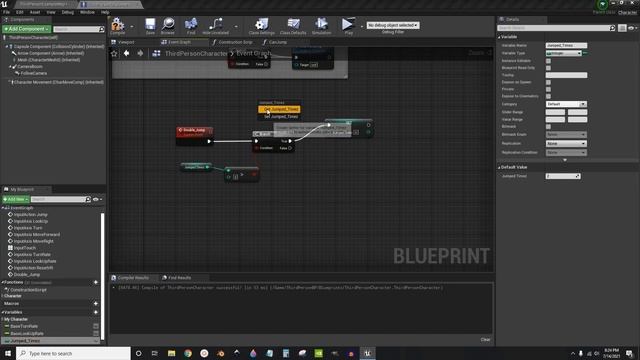Screen dimensions: 640x360
Task: Navigate forward with the graph forward arrow
Action: [140, 53]
